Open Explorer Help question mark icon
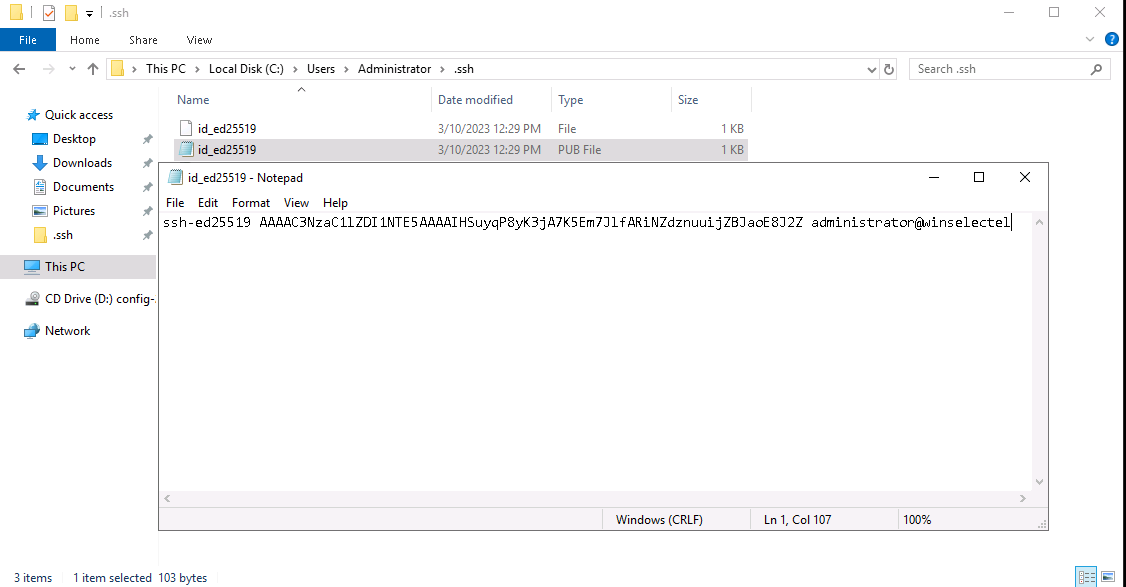1126x587 pixels. (x=1111, y=40)
